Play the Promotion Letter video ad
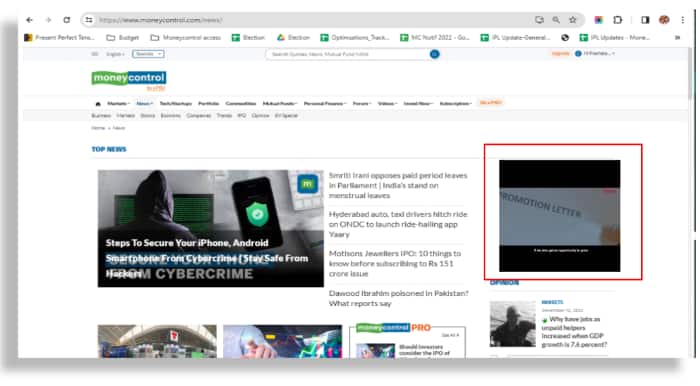 pos(559,216)
